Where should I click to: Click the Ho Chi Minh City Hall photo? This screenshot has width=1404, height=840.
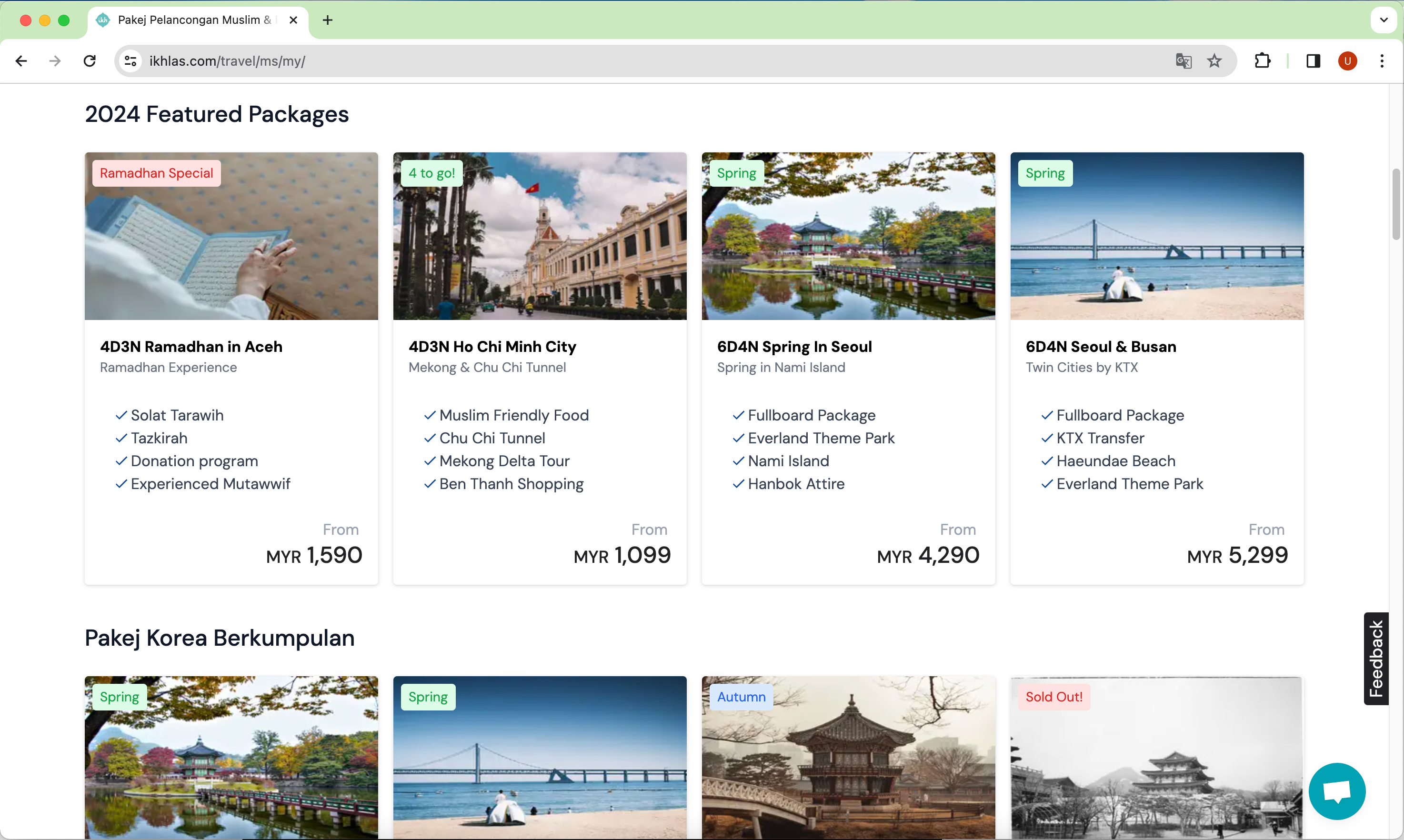point(540,235)
